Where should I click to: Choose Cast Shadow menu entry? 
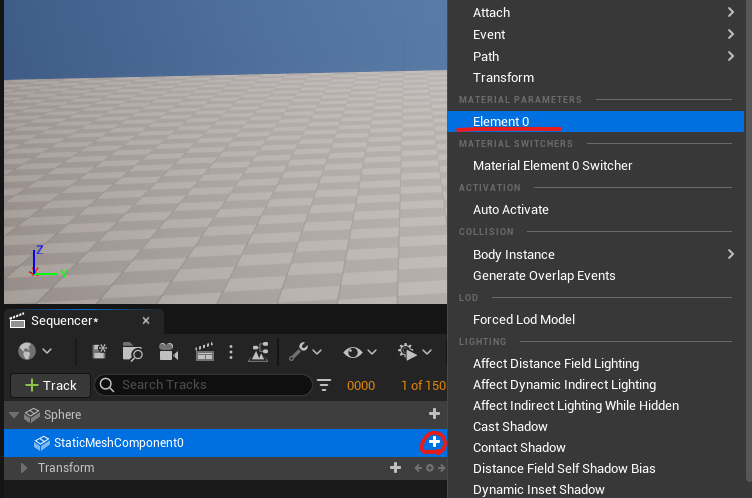pyautogui.click(x=595, y=427)
